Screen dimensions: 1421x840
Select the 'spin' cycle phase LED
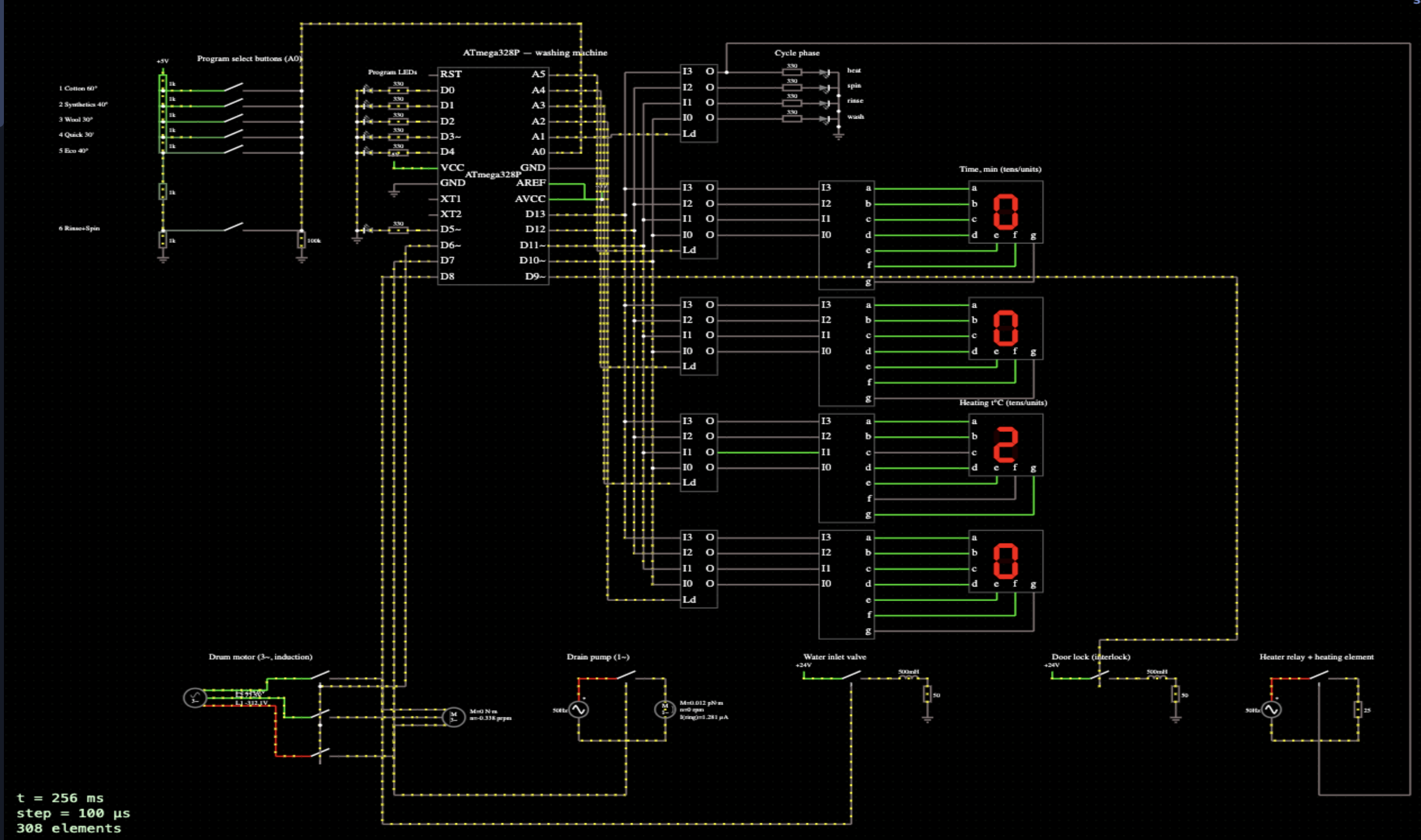coord(825,88)
